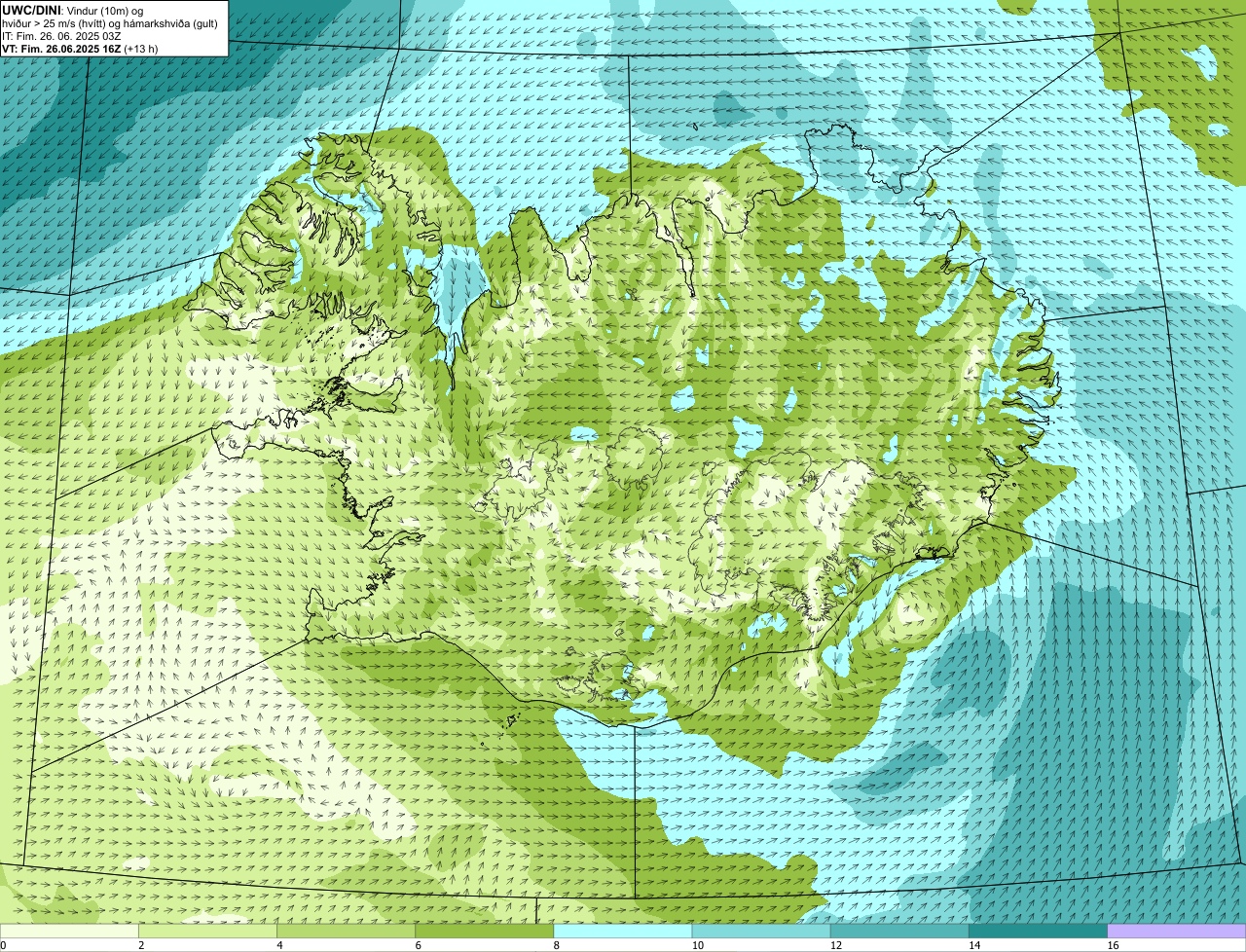Click the legend scale label '8'
Viewport: 1246px width, 952px height.
[x=556, y=945]
